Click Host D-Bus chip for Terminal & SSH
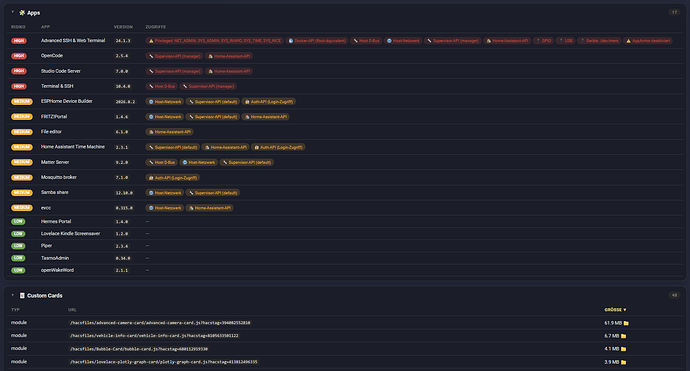The height and width of the screenshot is (371, 690). [162, 86]
